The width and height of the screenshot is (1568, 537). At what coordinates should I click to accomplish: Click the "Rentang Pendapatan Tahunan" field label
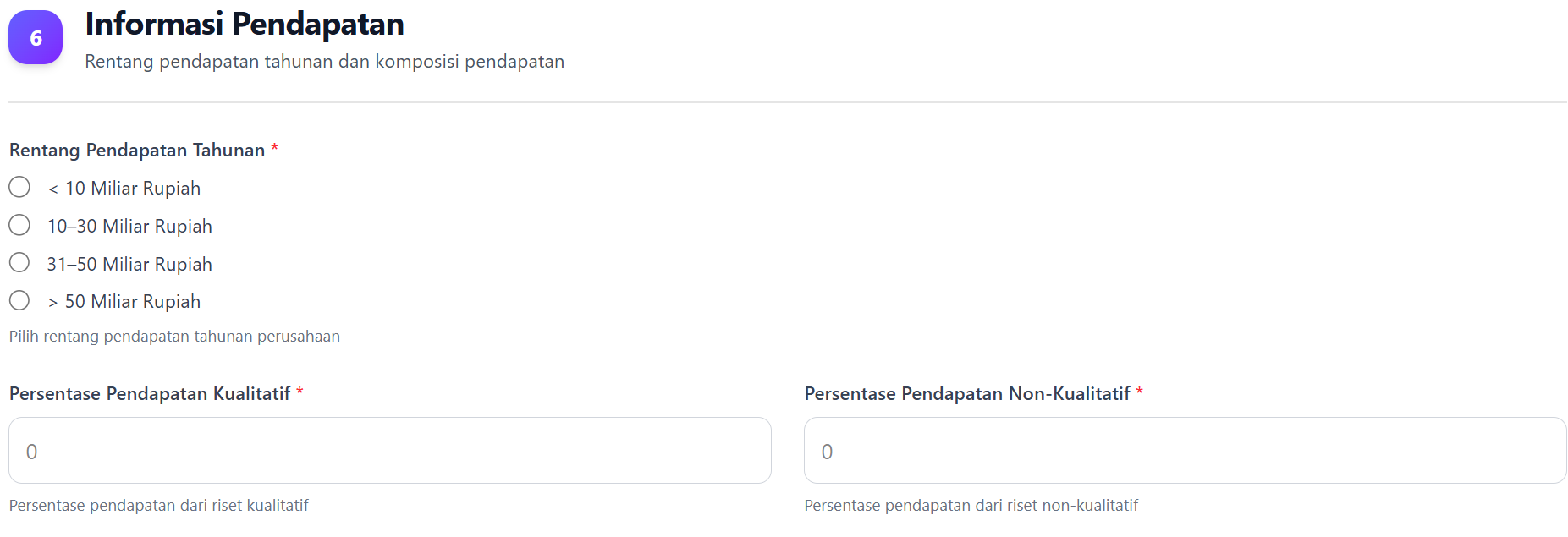[x=137, y=151]
